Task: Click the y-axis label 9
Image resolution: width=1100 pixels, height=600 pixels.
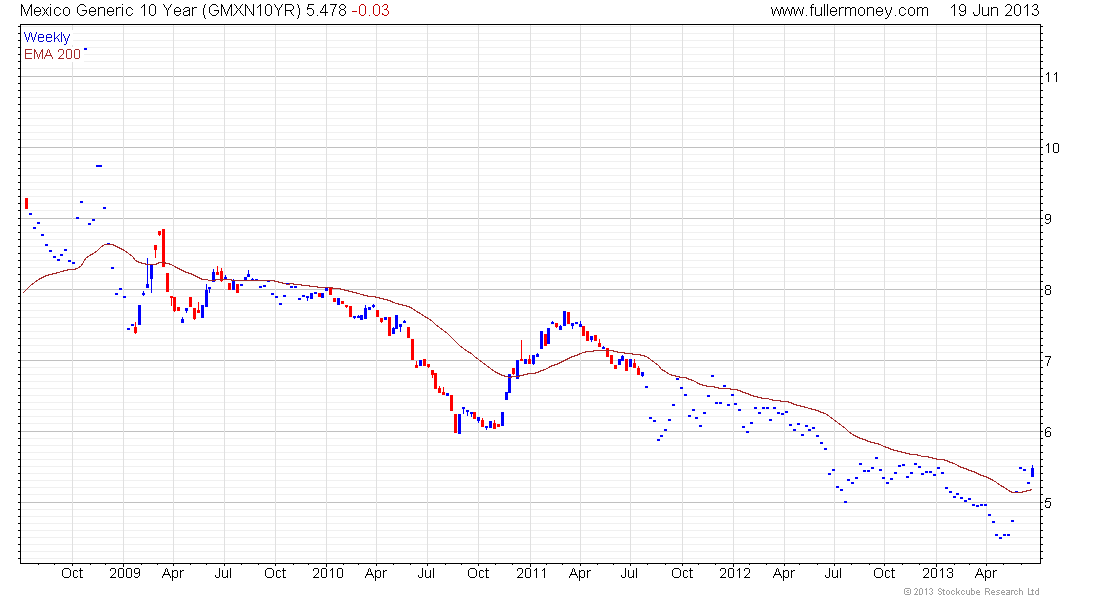Action: (1048, 219)
